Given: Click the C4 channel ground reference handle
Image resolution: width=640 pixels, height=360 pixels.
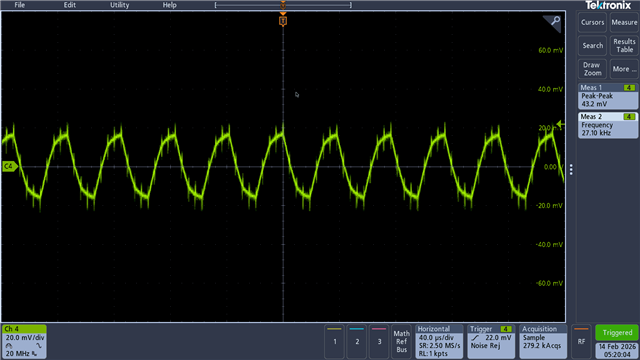Looking at the screenshot, I should (x=9, y=167).
